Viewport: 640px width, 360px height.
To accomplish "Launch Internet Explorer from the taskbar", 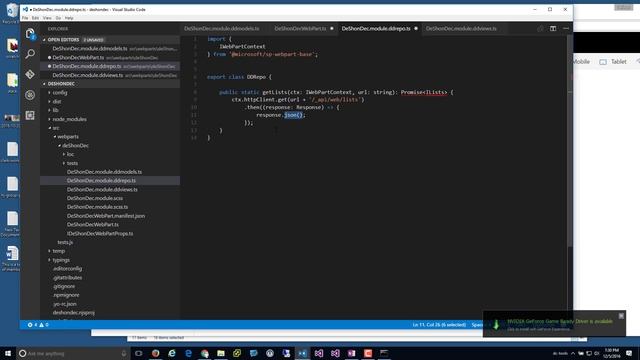I will tap(172, 353).
